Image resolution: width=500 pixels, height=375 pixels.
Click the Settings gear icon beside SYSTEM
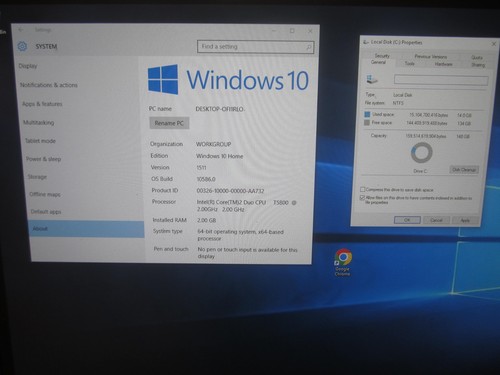click(x=22, y=46)
